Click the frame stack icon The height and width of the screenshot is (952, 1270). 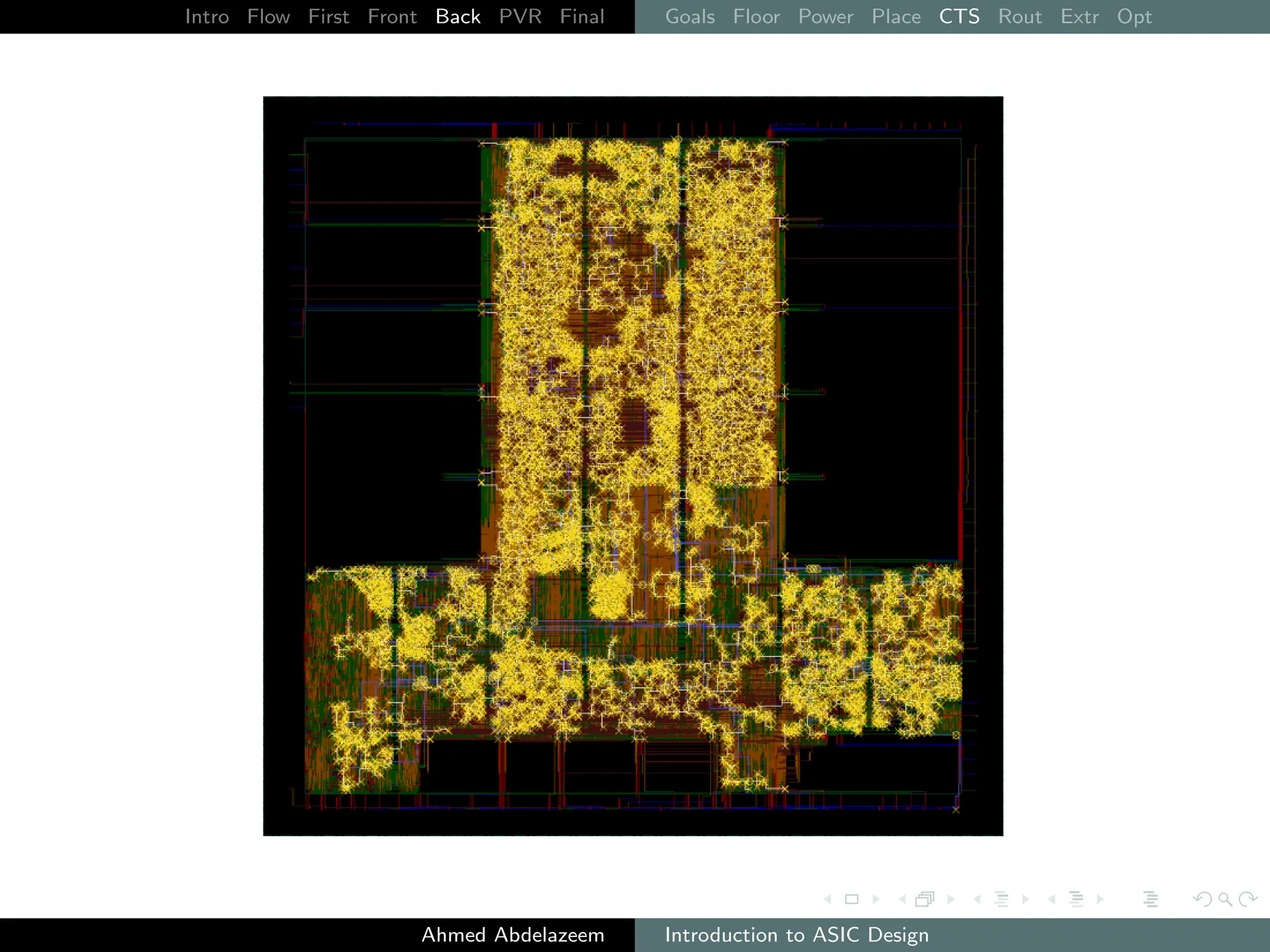click(x=925, y=899)
